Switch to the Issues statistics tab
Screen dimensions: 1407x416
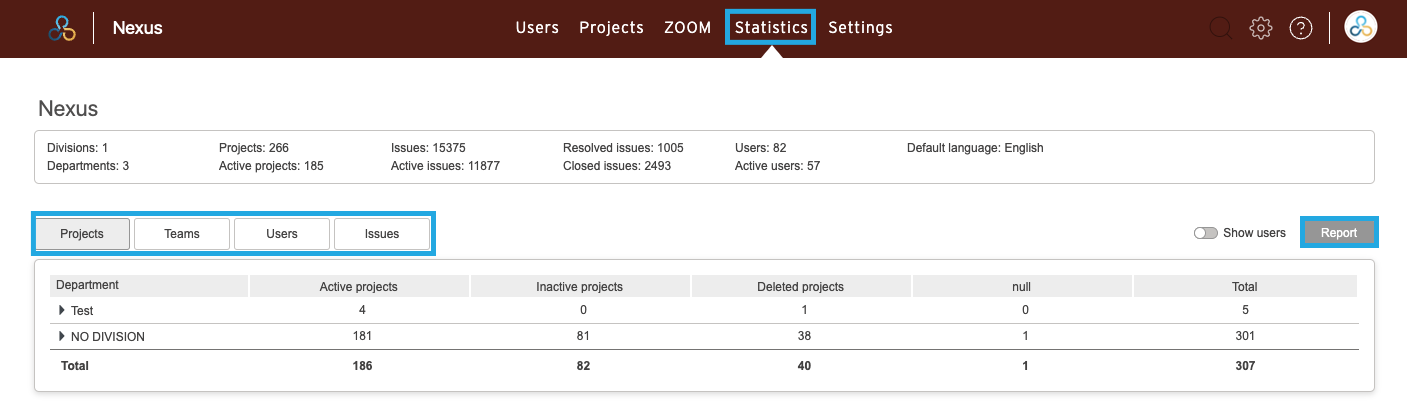click(382, 234)
